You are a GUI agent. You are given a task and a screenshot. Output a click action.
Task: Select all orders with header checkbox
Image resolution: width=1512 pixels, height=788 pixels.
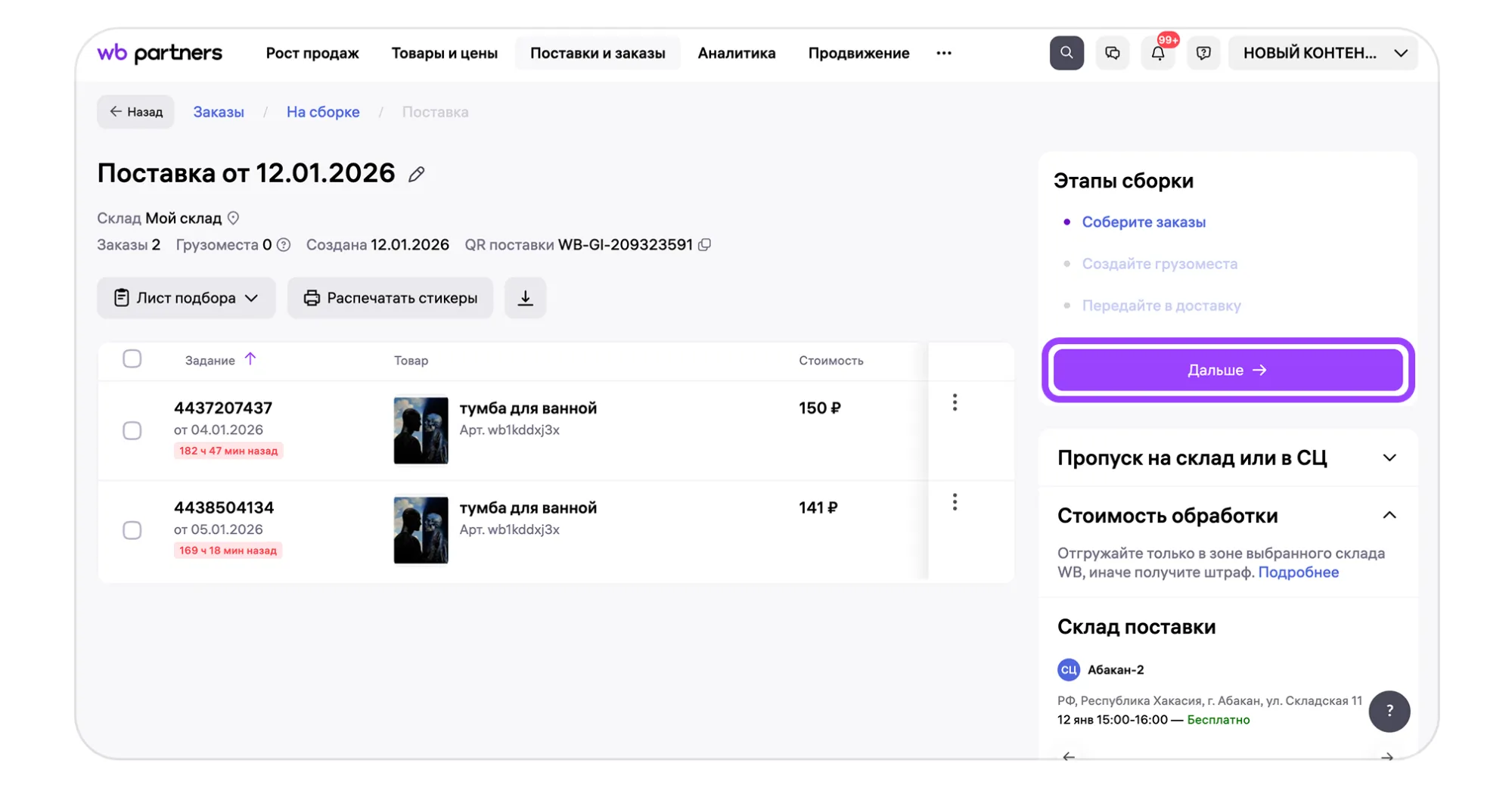[132, 359]
